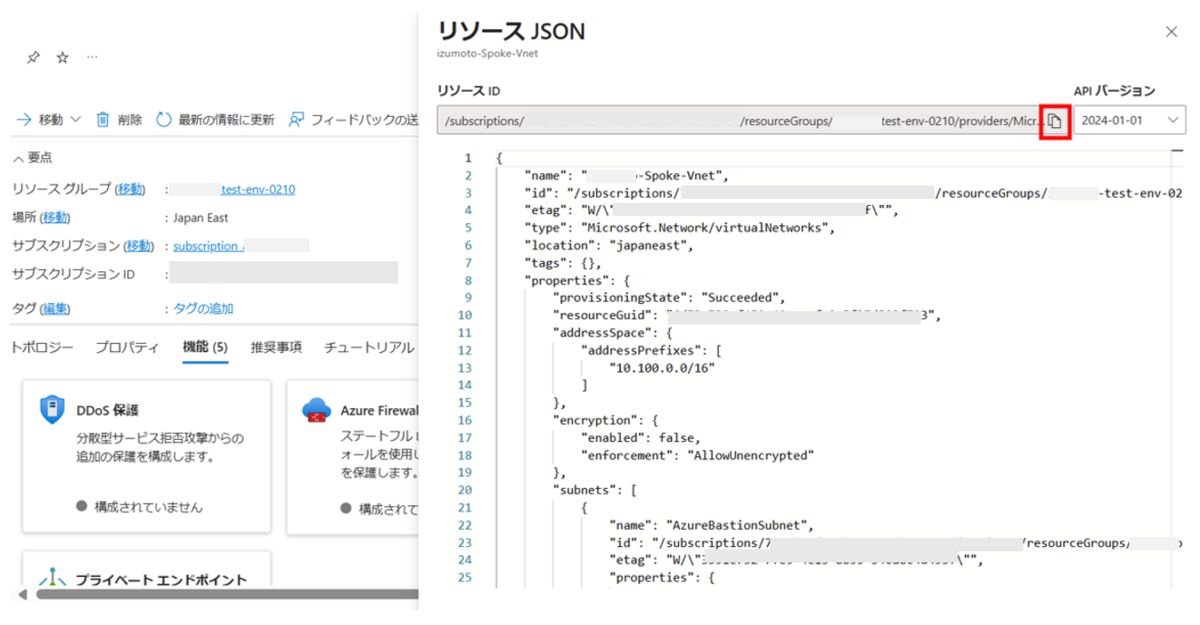Click the プライベート エンドポイント icon
Viewport: 1200px width, 625px height.
52,579
